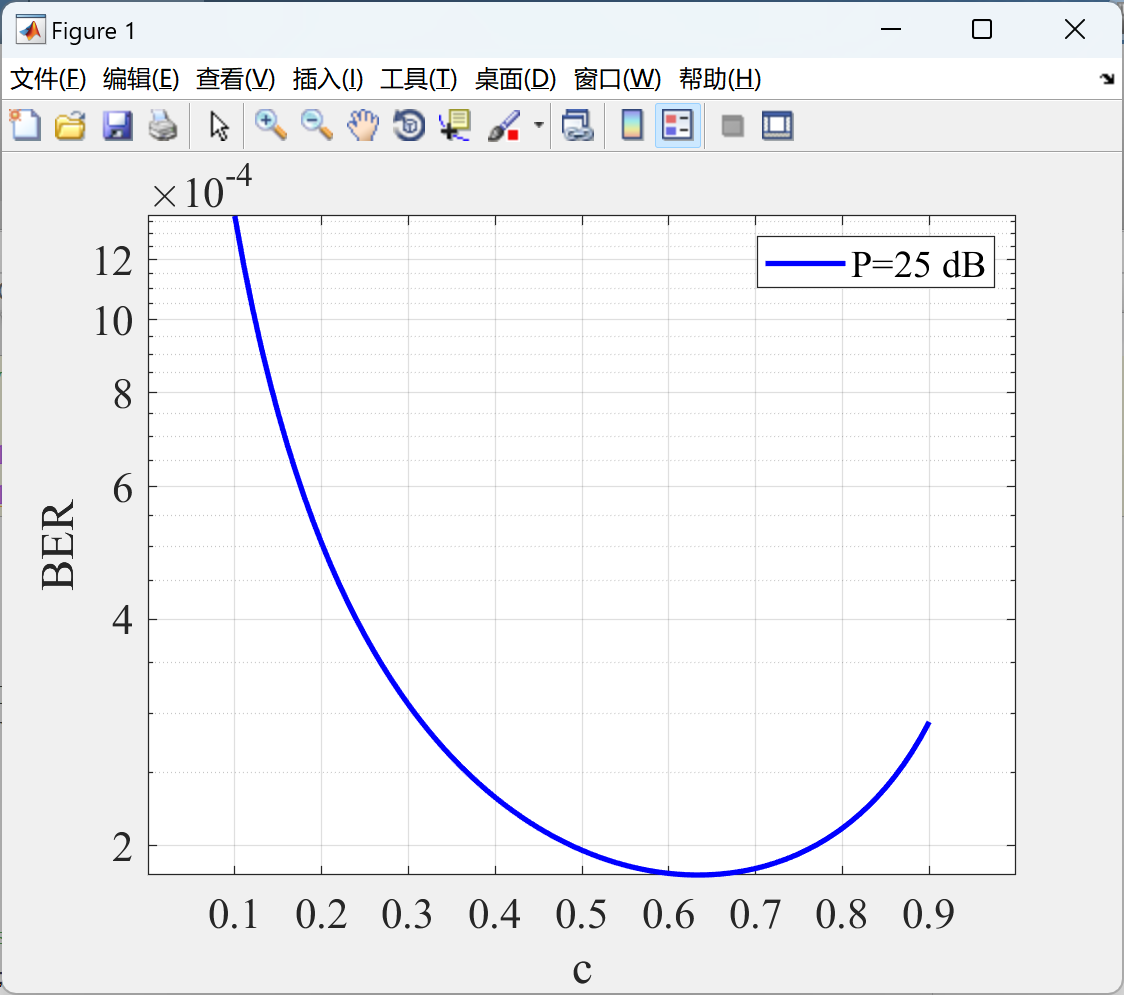The height and width of the screenshot is (995, 1124).
Task: Click the BER y-axis label
Action: 57,545
